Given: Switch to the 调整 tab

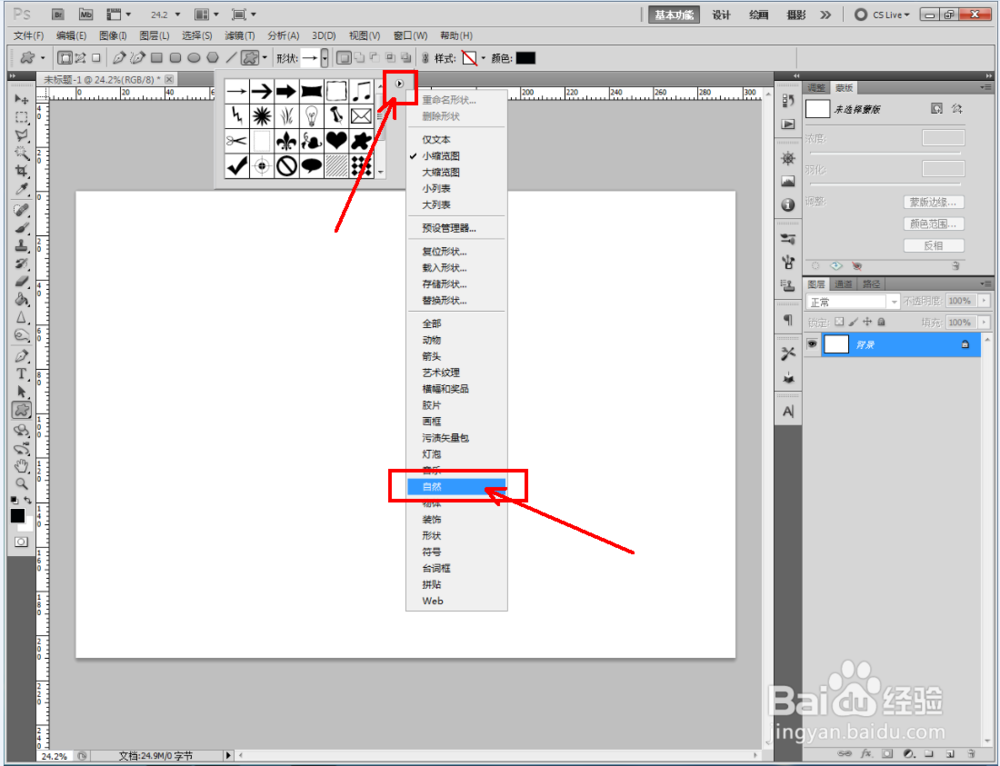Looking at the screenshot, I should [816, 87].
